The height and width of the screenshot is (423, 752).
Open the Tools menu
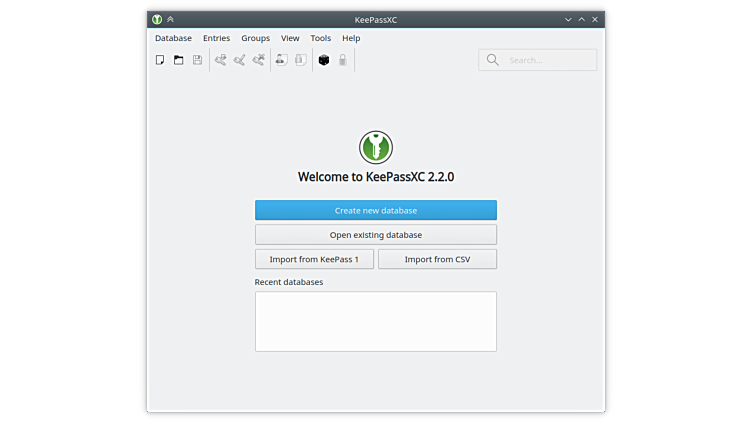320,38
